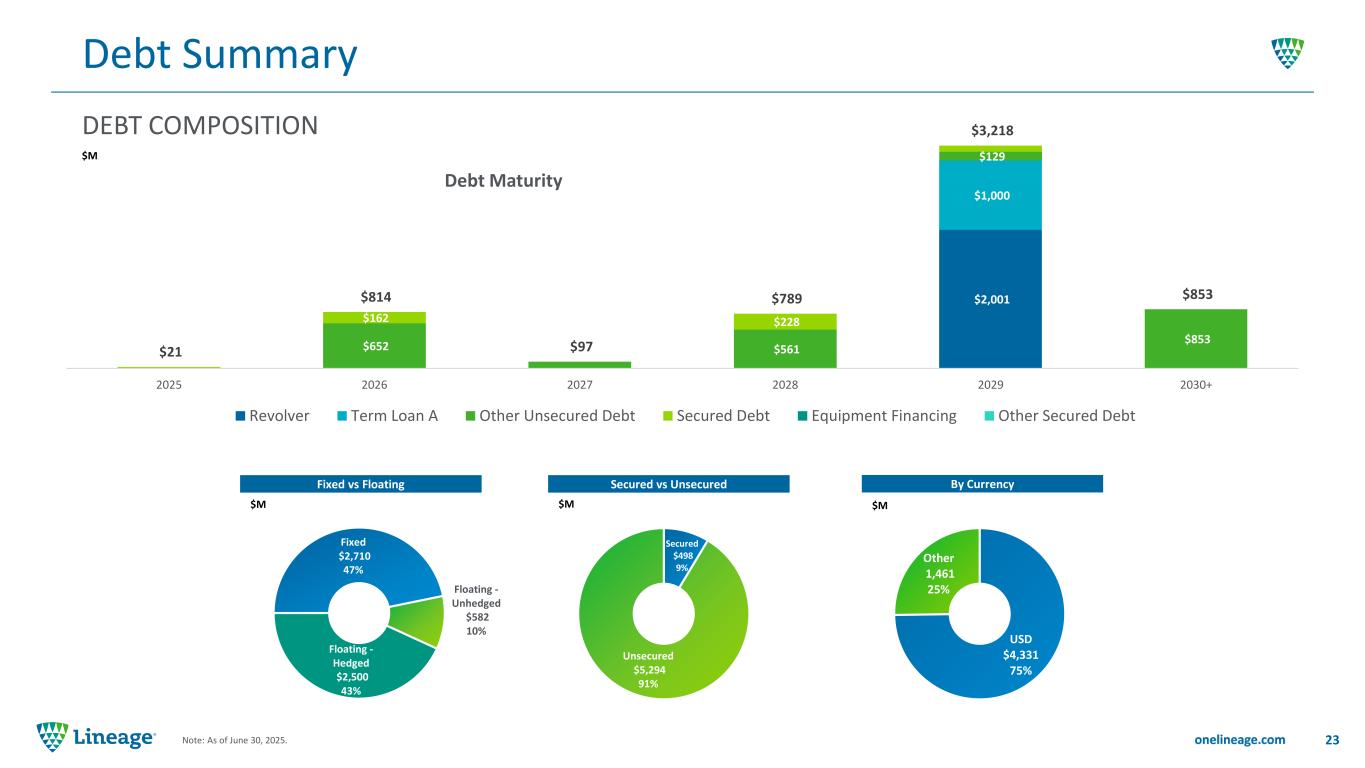Viewport: 1365px width, 768px height.
Task: Click the By Currency header
Action: pyautogui.click(x=982, y=484)
